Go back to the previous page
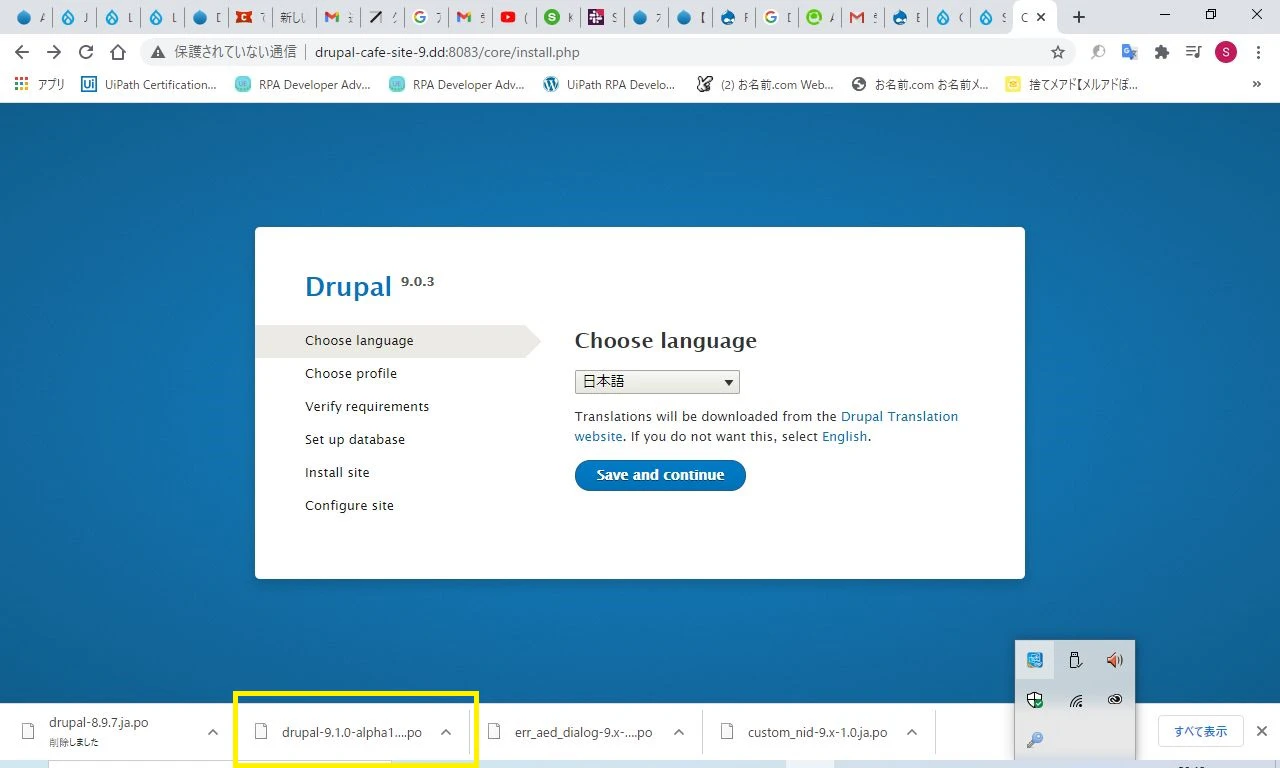The width and height of the screenshot is (1280, 768). (22, 52)
